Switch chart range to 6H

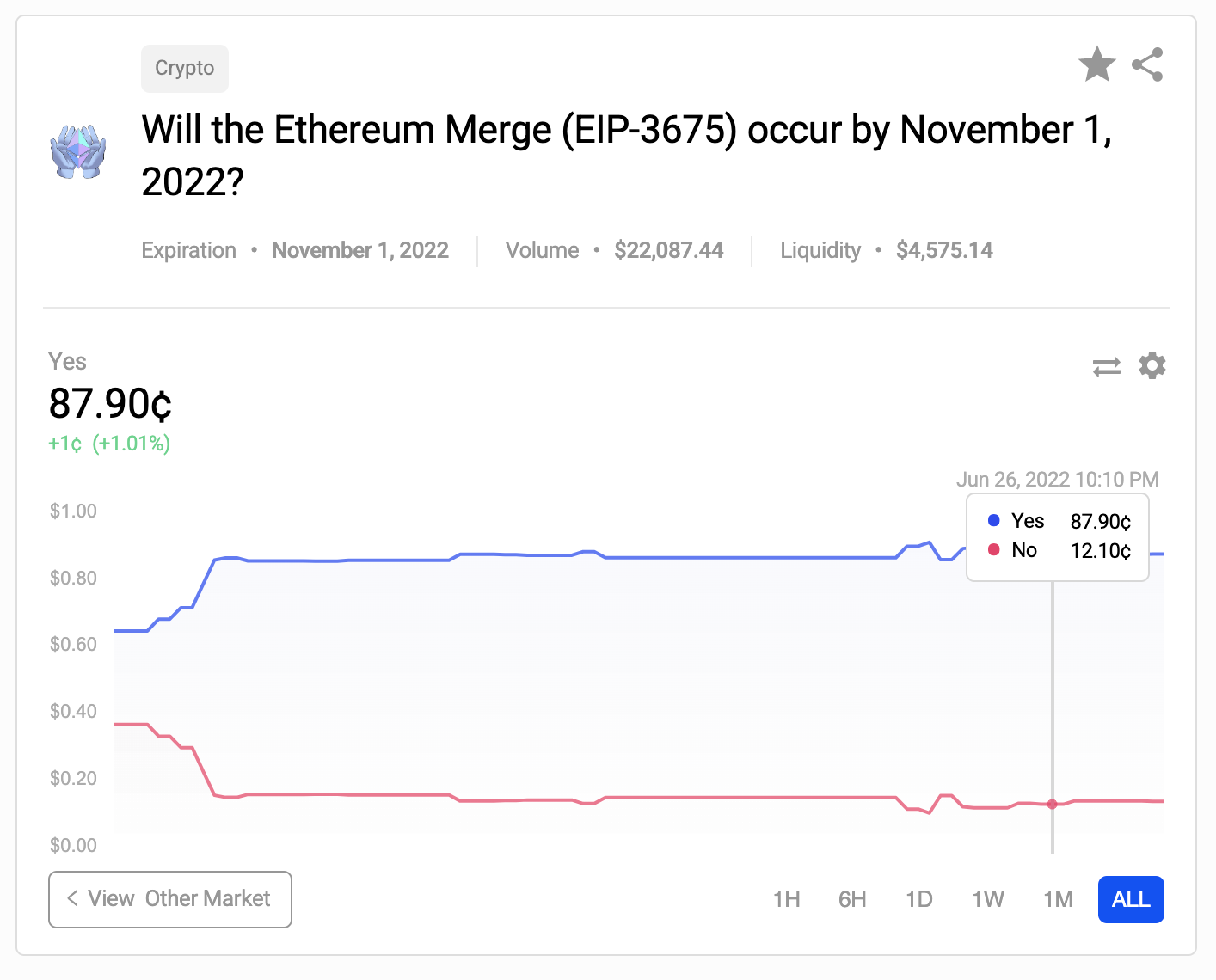pyautogui.click(x=852, y=899)
